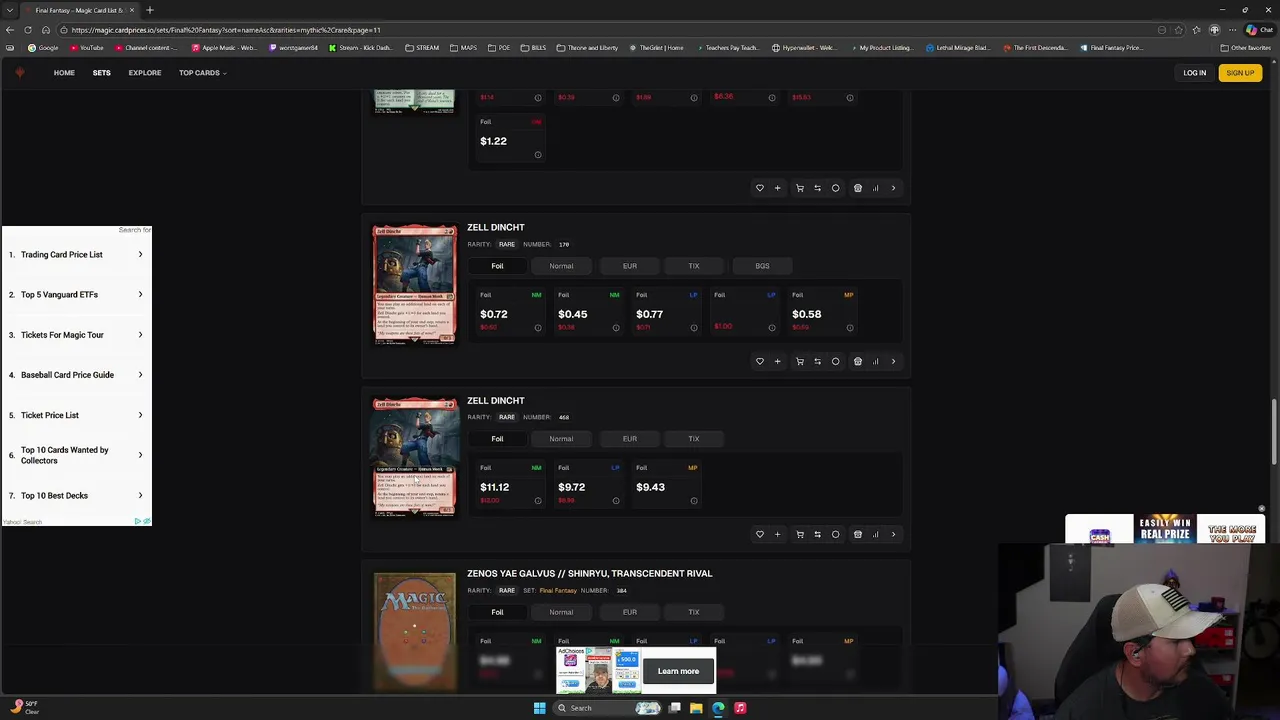The width and height of the screenshot is (1280, 720).
Task: Expand Zell Dincht #170 with chevron arrow
Action: tap(893, 361)
